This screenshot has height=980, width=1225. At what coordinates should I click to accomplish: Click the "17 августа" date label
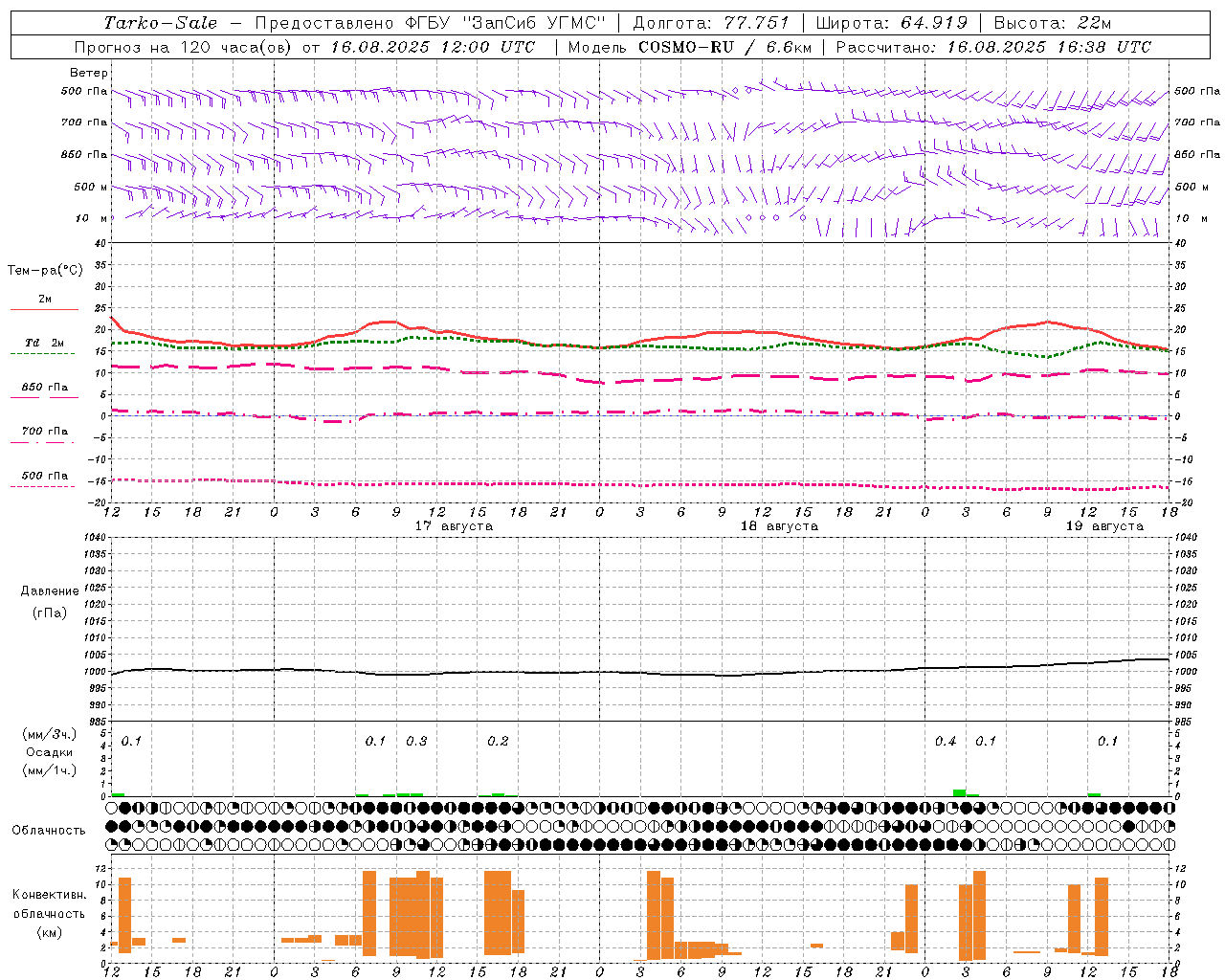(454, 526)
